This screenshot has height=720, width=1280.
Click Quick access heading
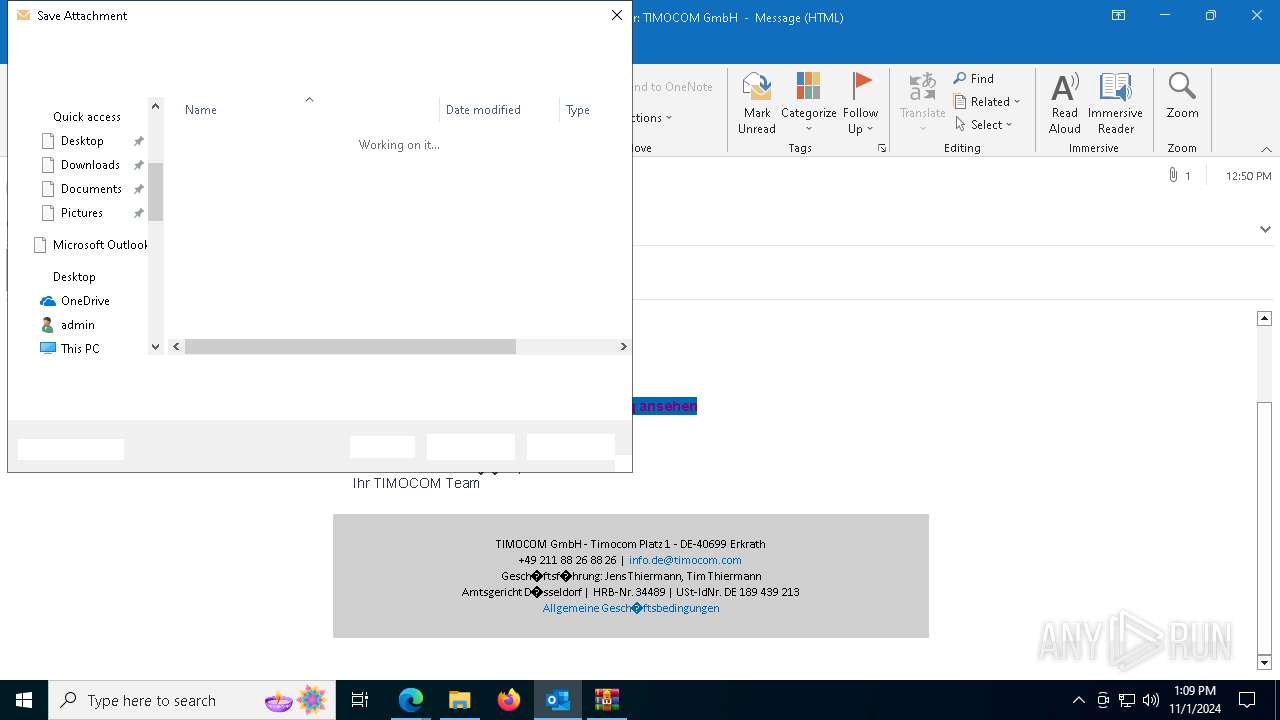click(86, 117)
